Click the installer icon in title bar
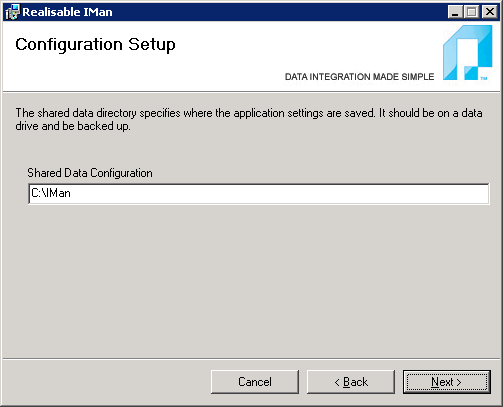Viewport: 503px width, 407px height. point(12,12)
